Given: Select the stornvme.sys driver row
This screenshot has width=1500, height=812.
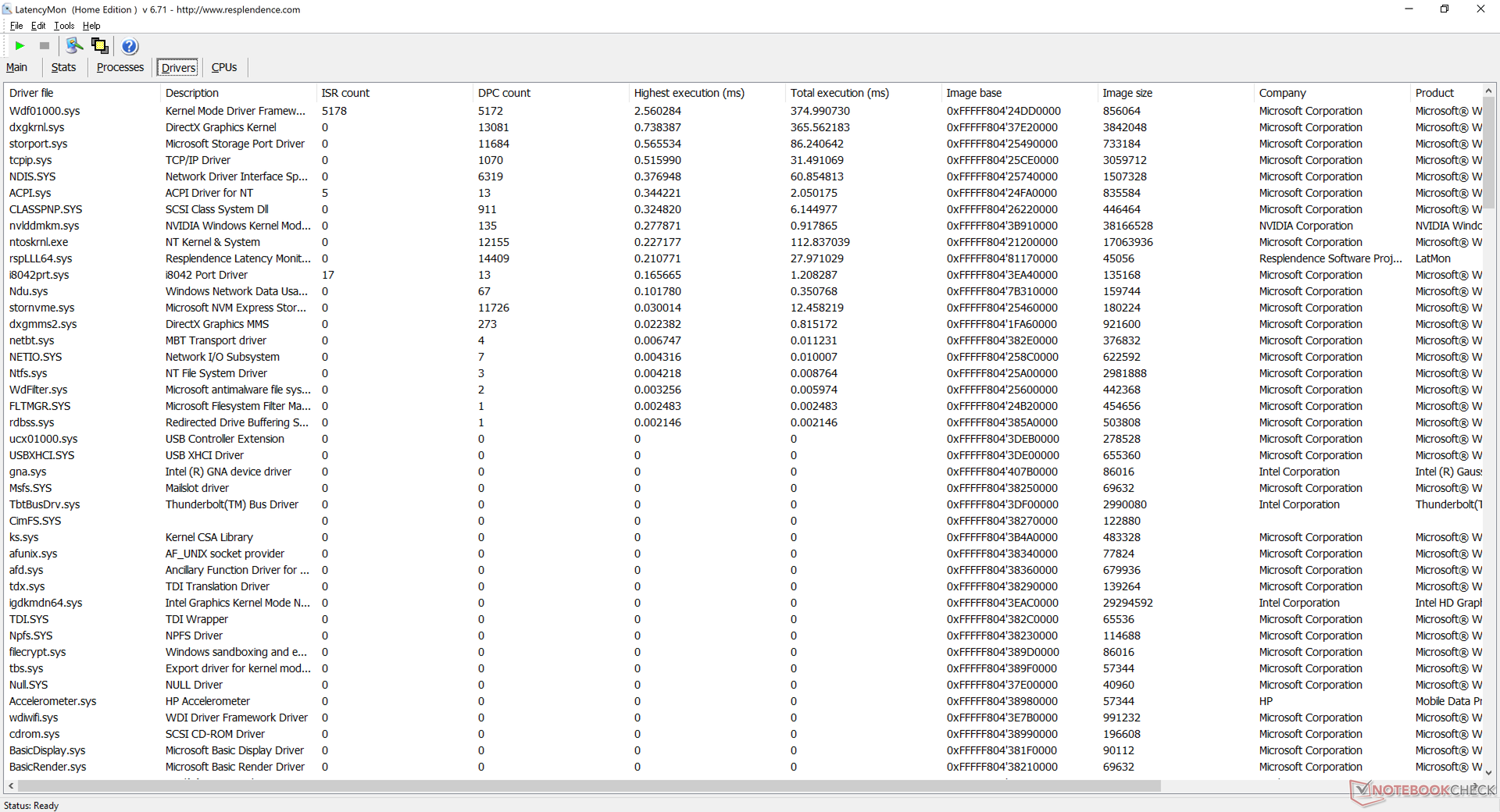Looking at the screenshot, I should click(x=742, y=308).
